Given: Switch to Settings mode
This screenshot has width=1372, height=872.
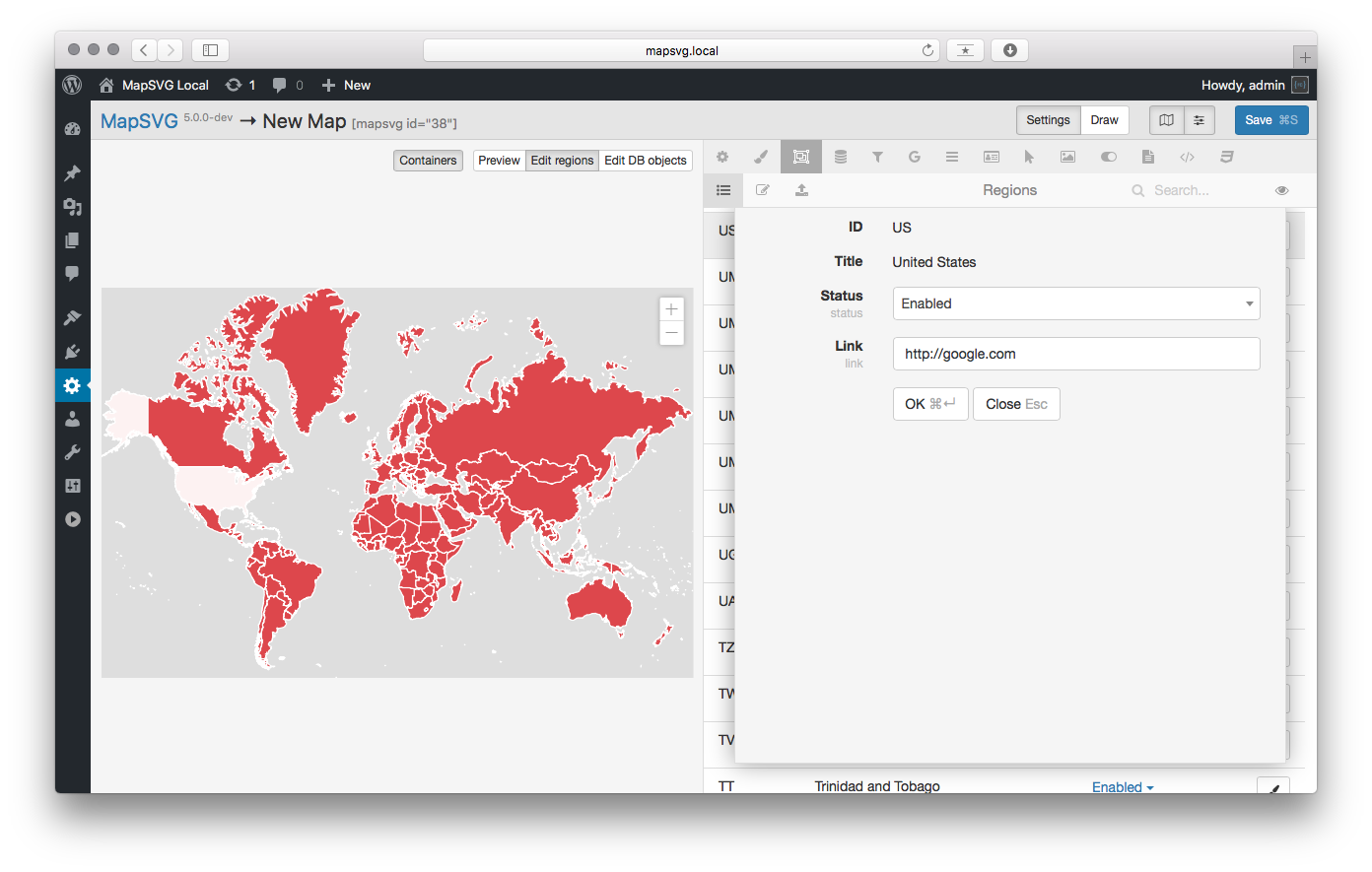Looking at the screenshot, I should click(1048, 120).
